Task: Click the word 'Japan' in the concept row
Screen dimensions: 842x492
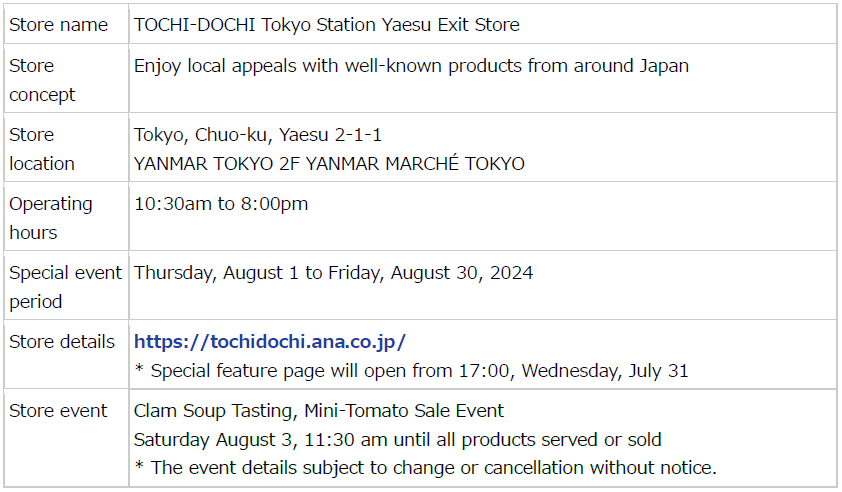Action: [x=664, y=66]
